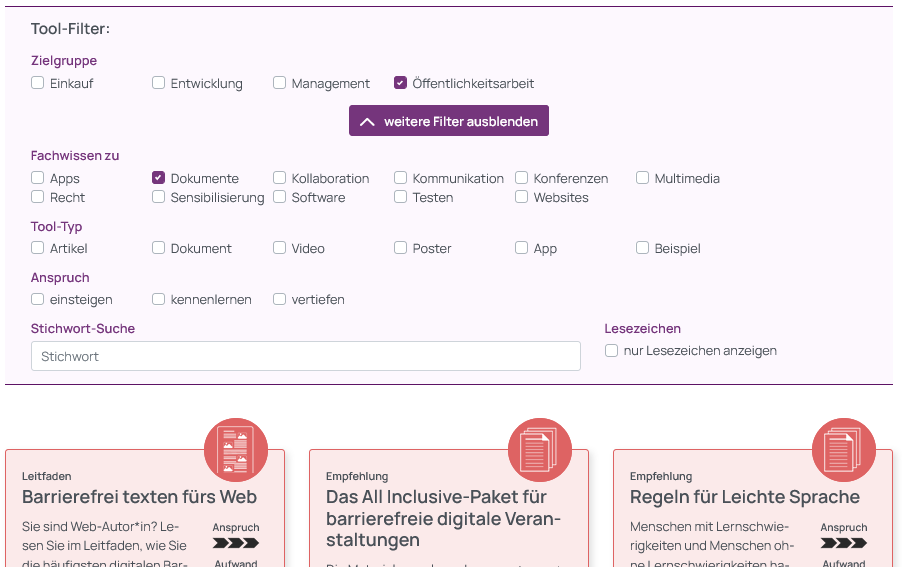Open Regeln für Leichte Sprache
The image size is (902, 567).
coord(745,497)
